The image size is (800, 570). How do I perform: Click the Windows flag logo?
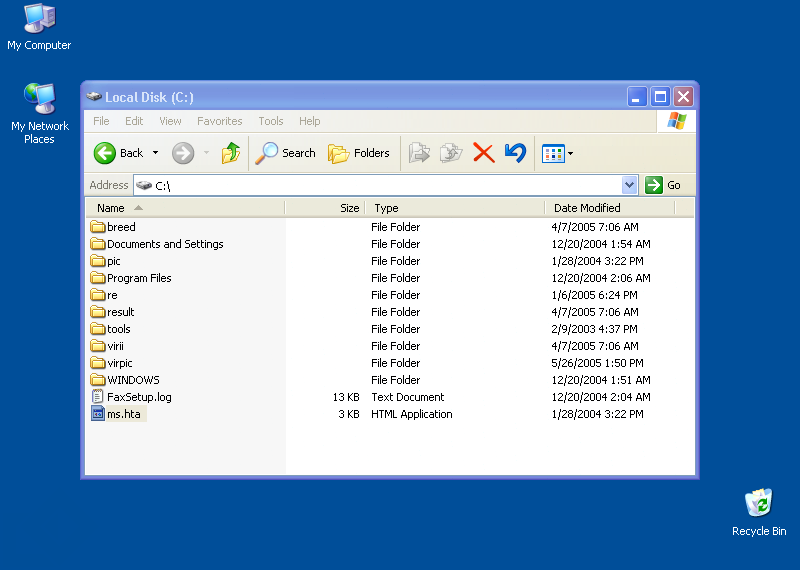[x=677, y=121]
